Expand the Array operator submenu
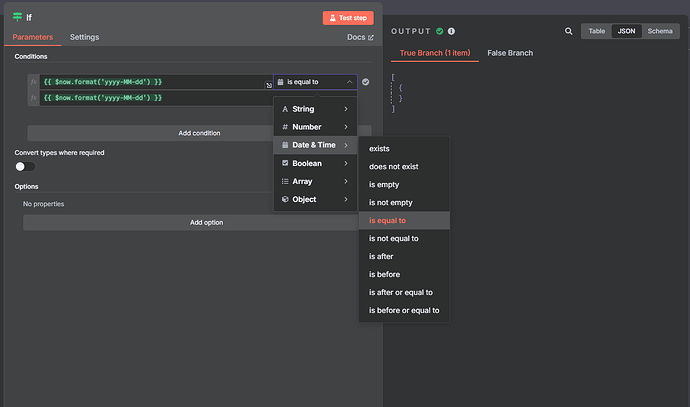The image size is (690, 407). click(x=315, y=181)
